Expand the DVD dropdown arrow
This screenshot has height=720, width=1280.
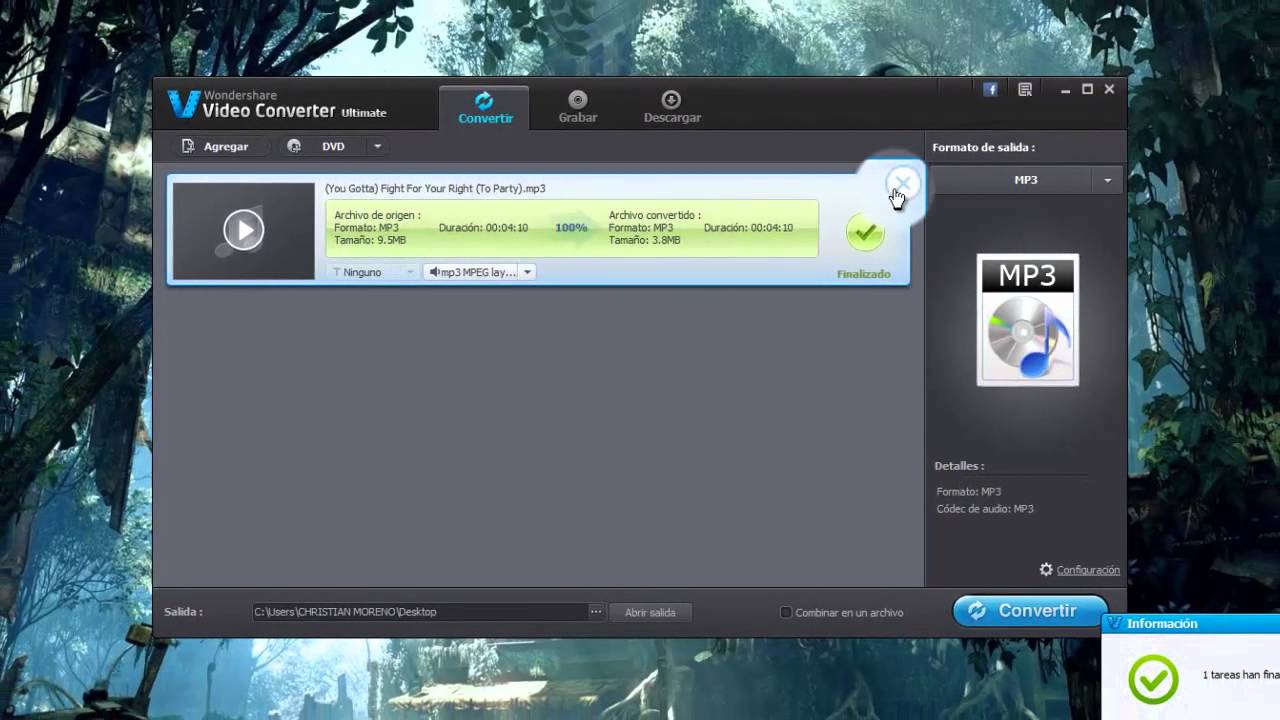pyautogui.click(x=377, y=146)
